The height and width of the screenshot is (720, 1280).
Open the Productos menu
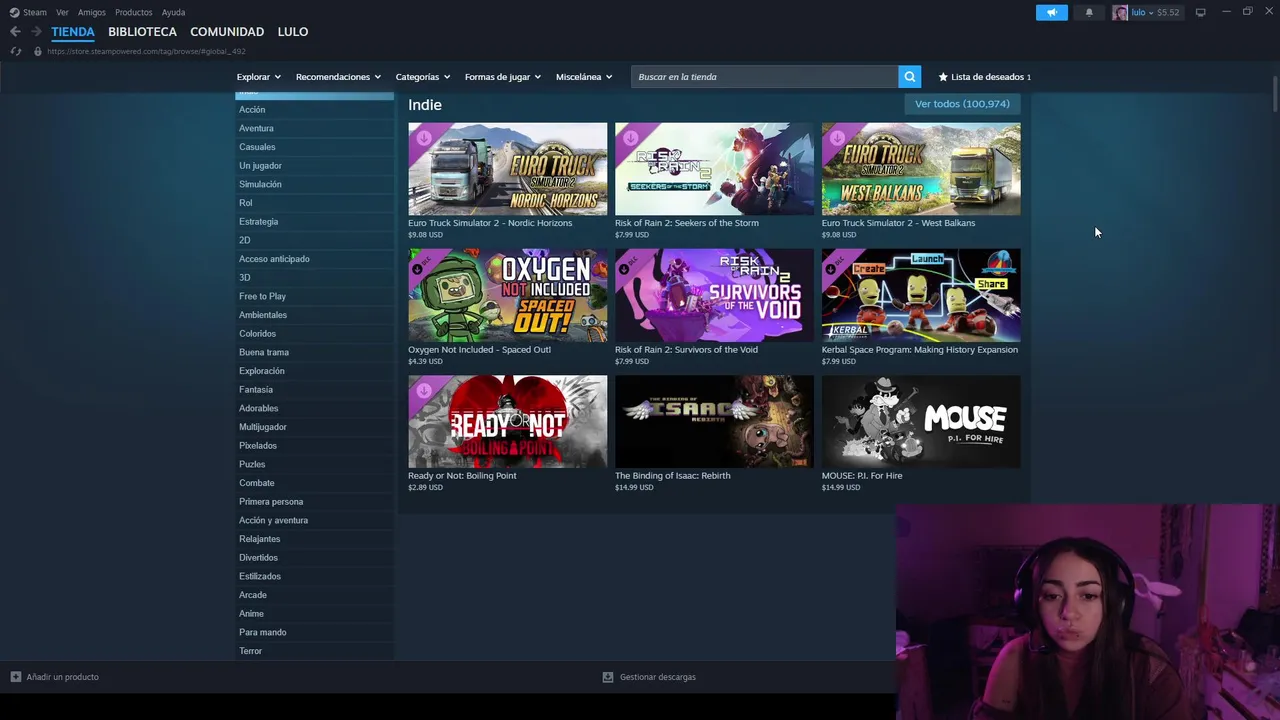coord(134,12)
